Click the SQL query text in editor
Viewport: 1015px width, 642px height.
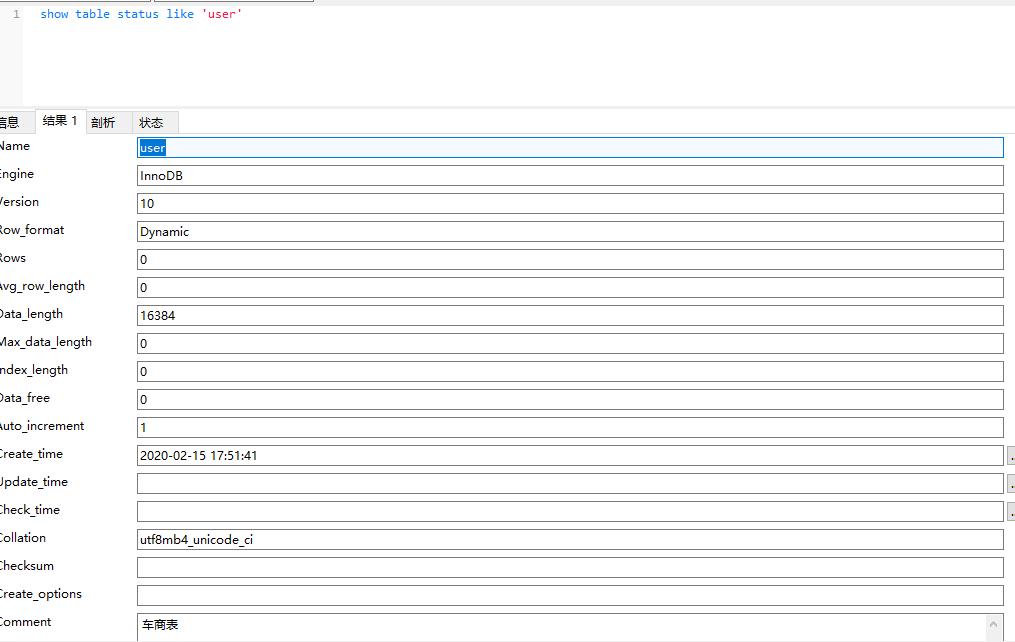[141, 14]
